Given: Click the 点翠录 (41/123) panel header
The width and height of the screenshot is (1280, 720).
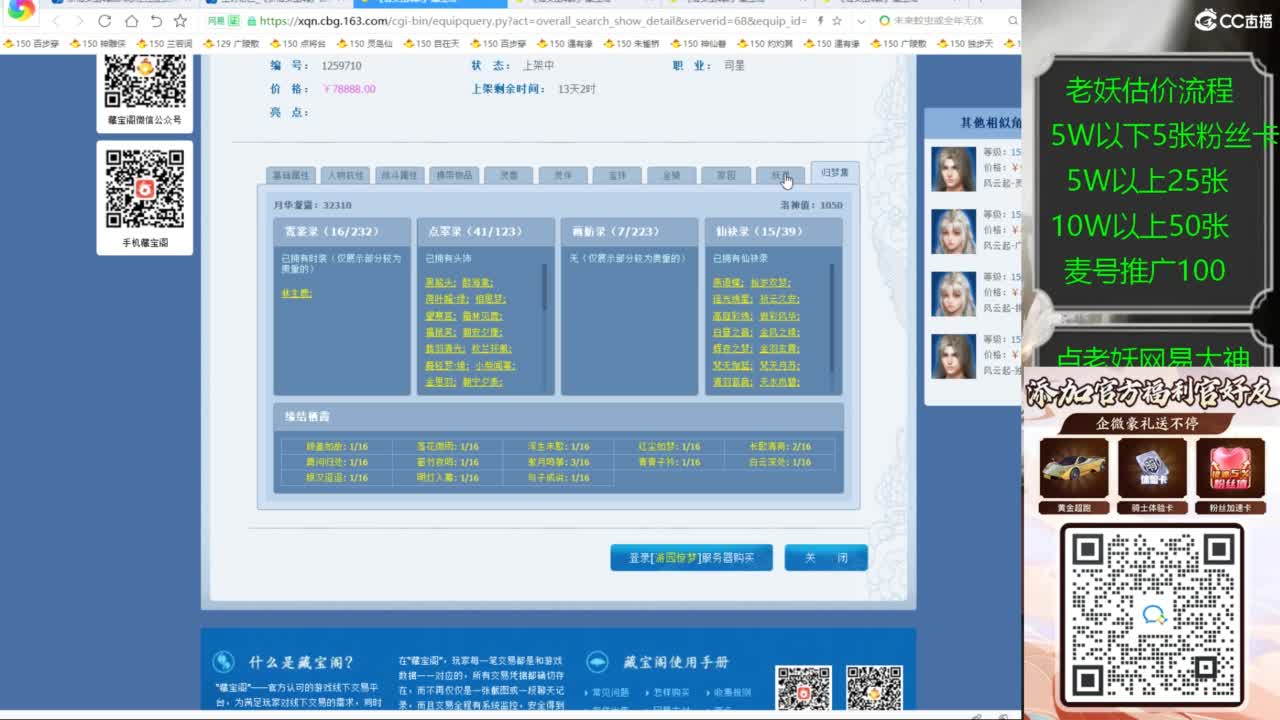Looking at the screenshot, I should [x=486, y=231].
